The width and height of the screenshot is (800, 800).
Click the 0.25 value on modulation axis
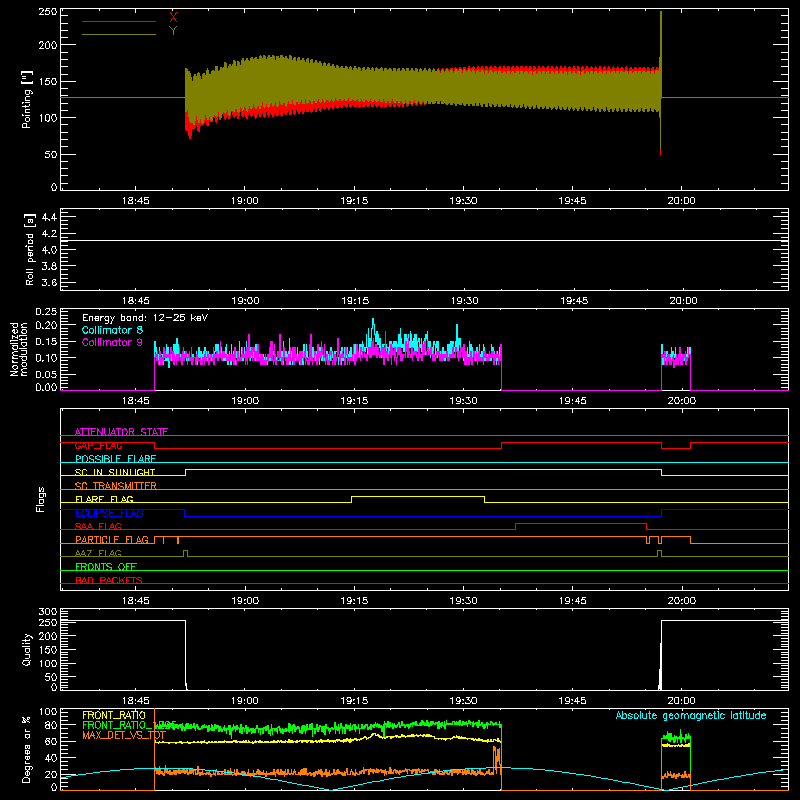pos(46,312)
